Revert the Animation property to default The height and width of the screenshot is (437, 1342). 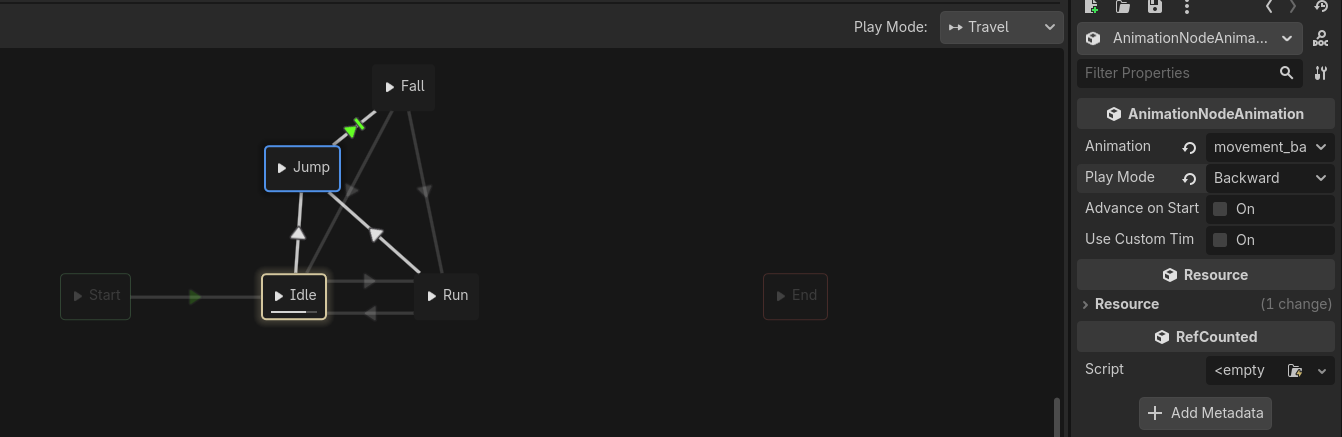pyautogui.click(x=1189, y=147)
